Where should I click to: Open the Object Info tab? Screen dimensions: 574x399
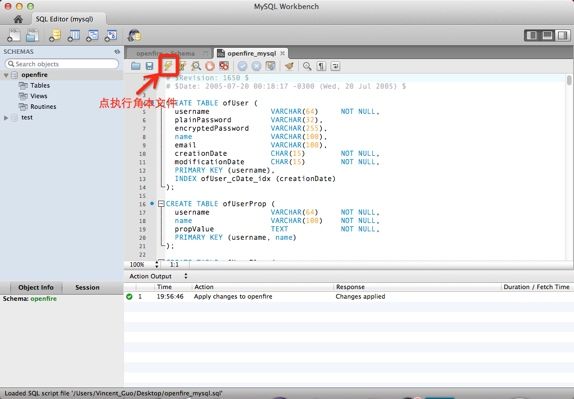tap(36, 288)
